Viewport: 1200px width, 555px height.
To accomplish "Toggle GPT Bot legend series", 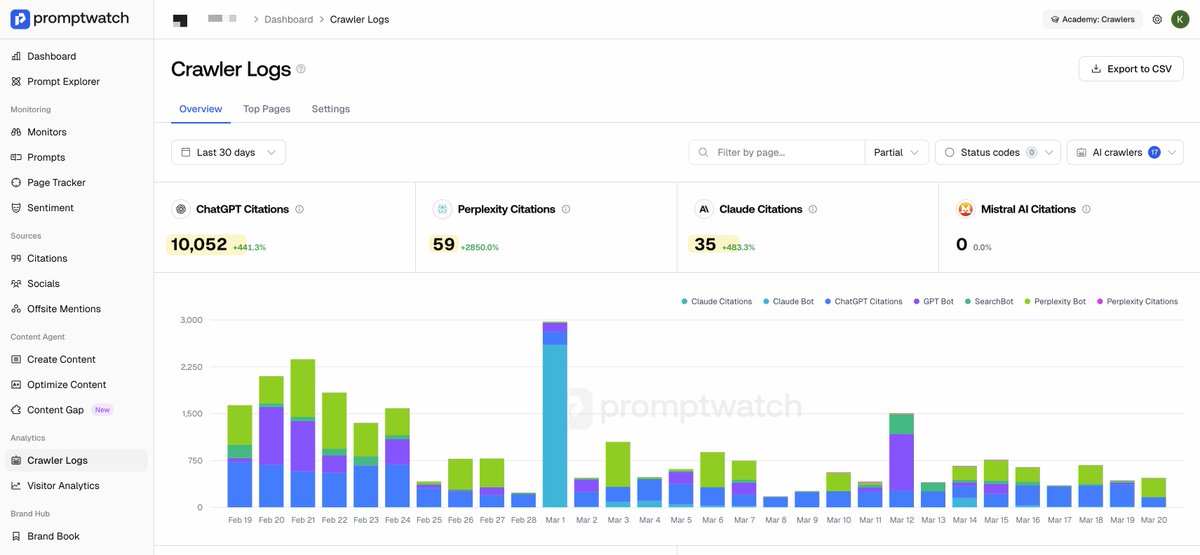I will click(934, 301).
